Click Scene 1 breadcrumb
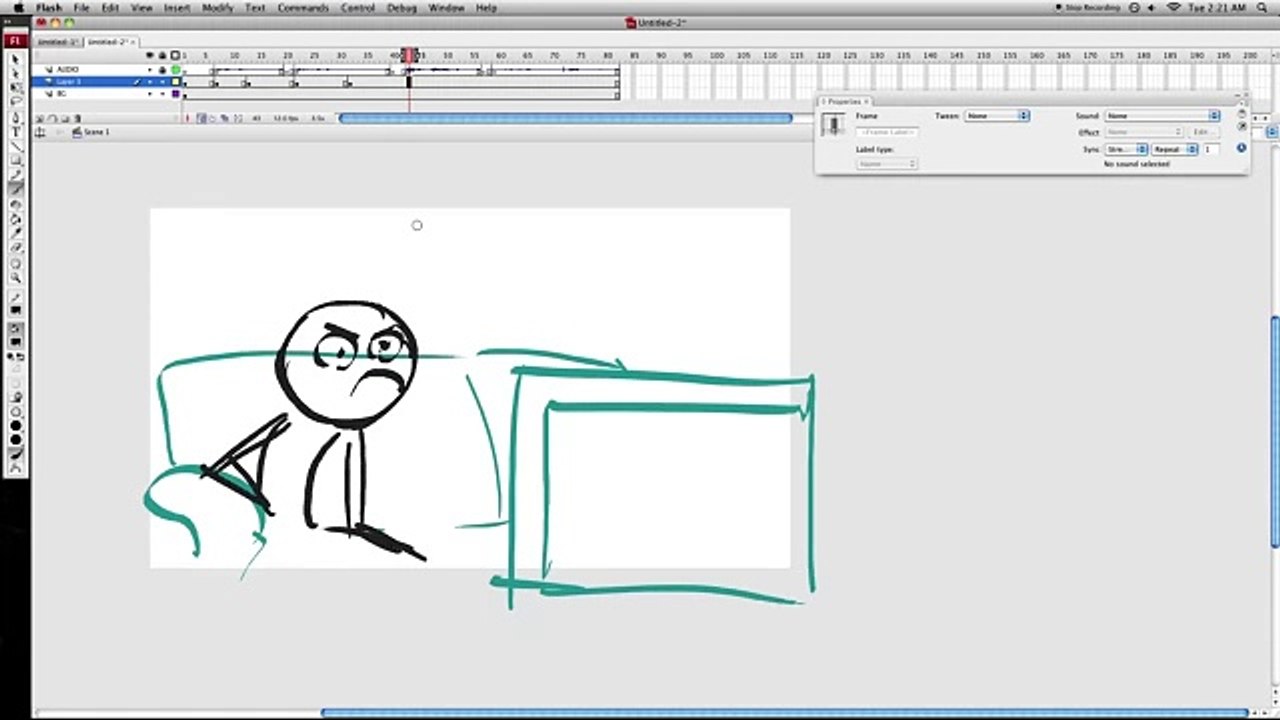 click(97, 132)
